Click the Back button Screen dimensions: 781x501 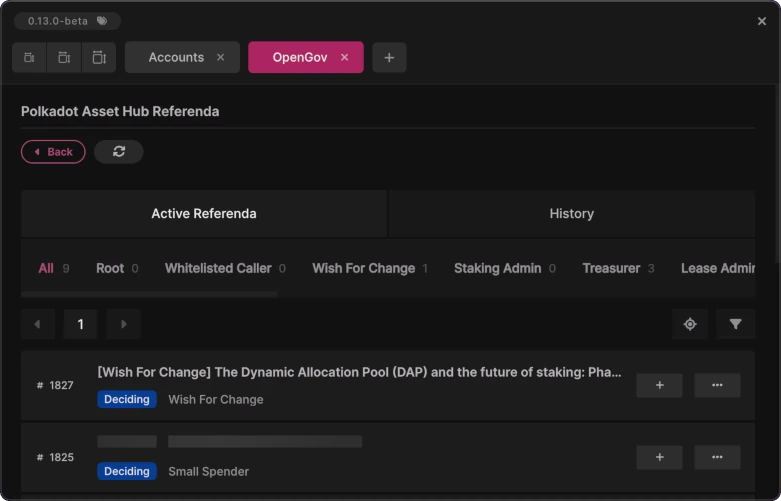pyautogui.click(x=53, y=152)
